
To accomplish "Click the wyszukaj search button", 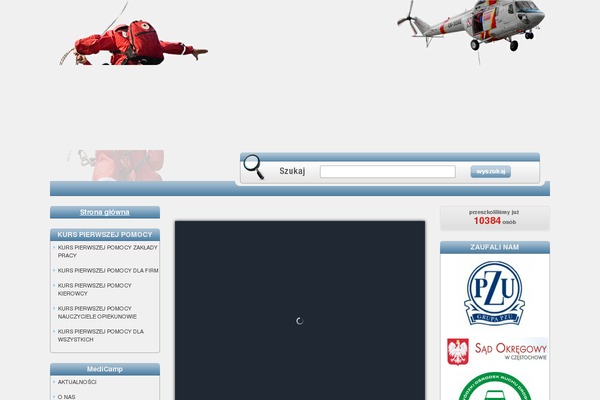I will pos(491,171).
